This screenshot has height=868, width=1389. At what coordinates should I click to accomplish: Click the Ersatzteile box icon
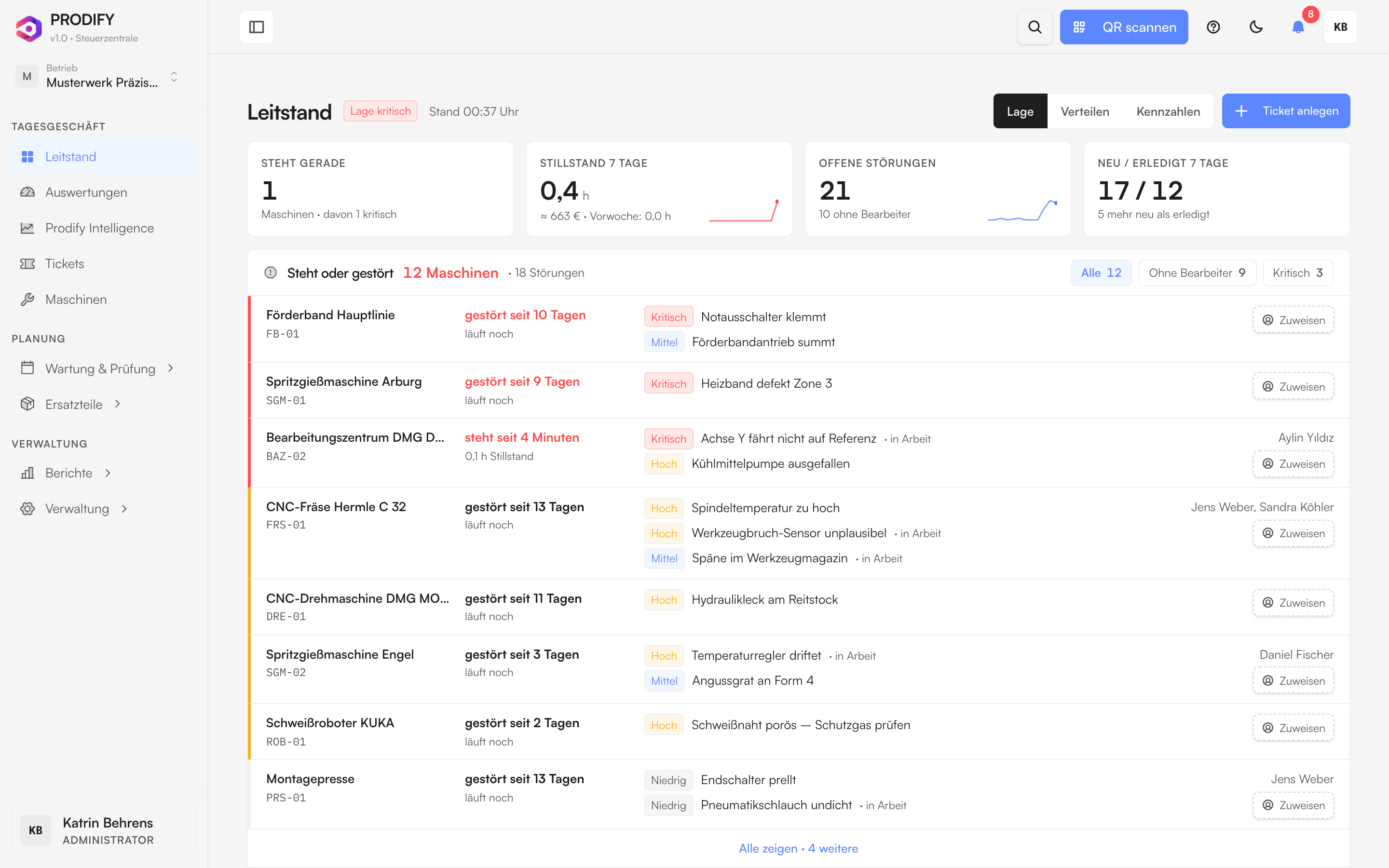27,404
